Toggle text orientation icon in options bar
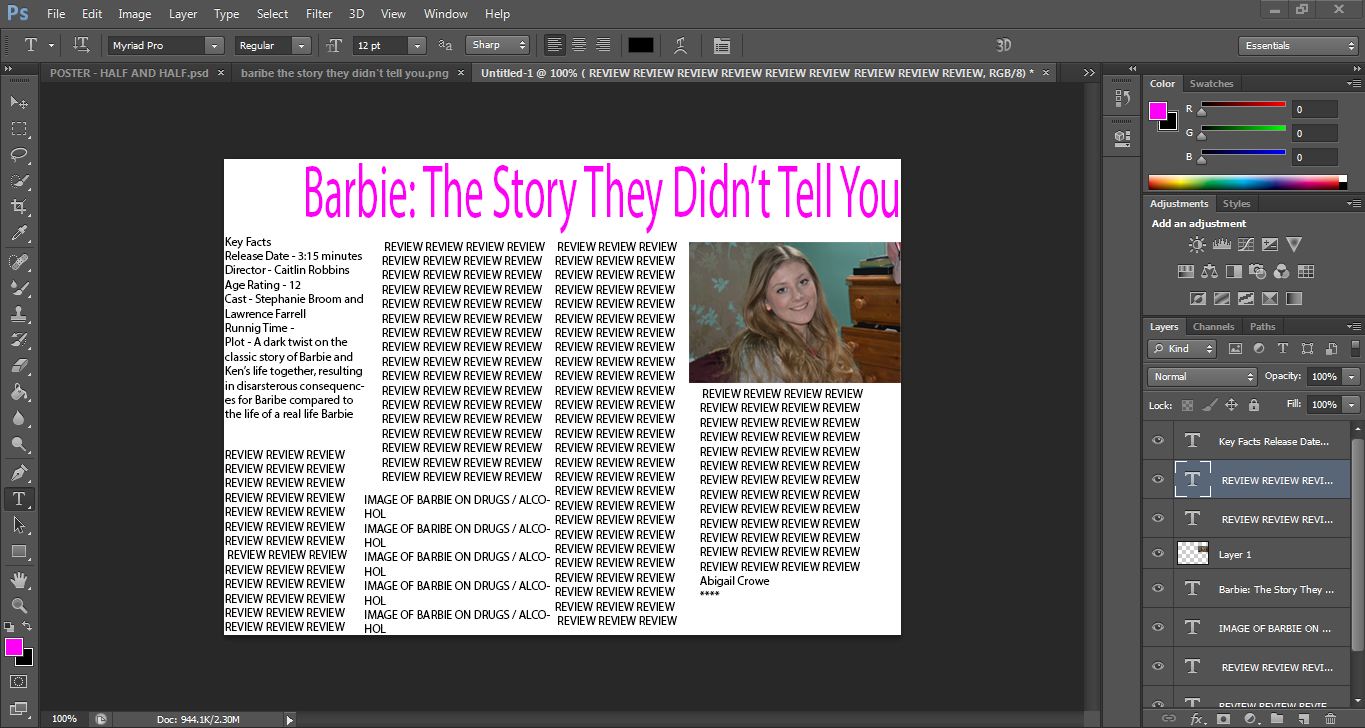The image size is (1365, 728). [x=82, y=45]
